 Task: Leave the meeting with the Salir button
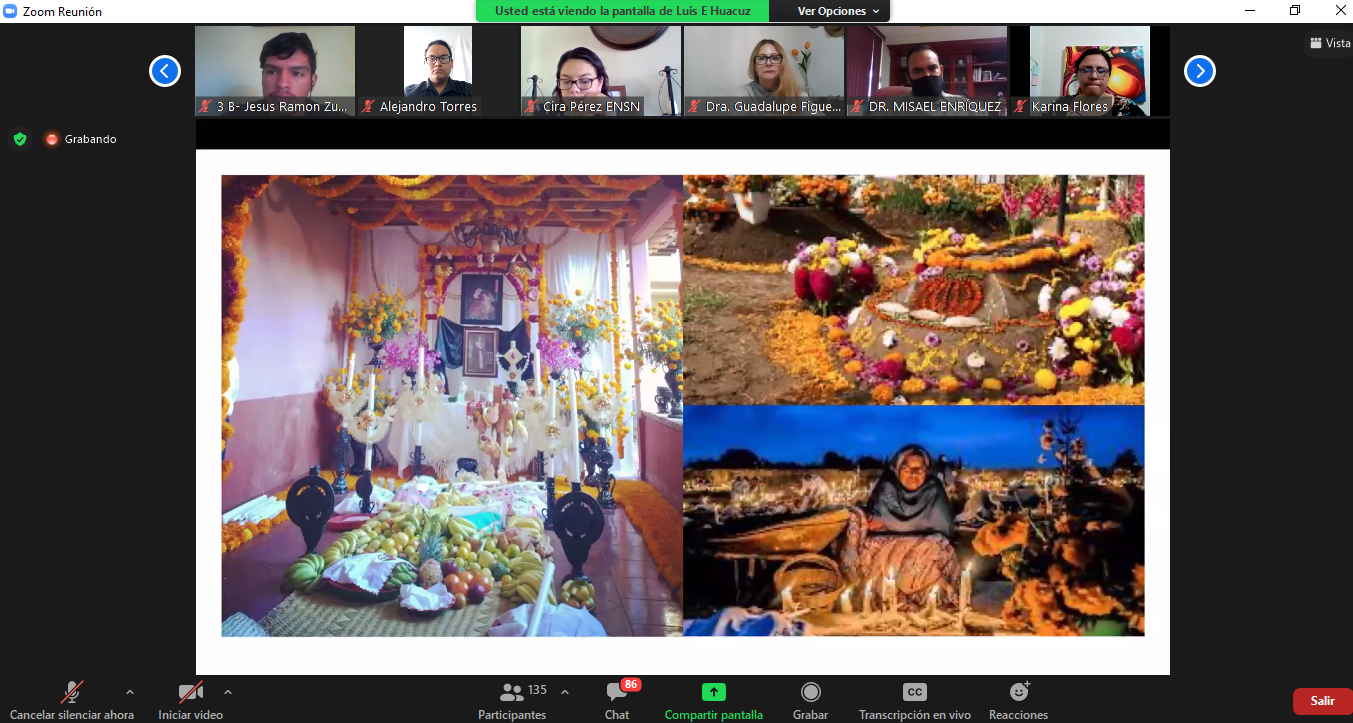click(x=1322, y=701)
